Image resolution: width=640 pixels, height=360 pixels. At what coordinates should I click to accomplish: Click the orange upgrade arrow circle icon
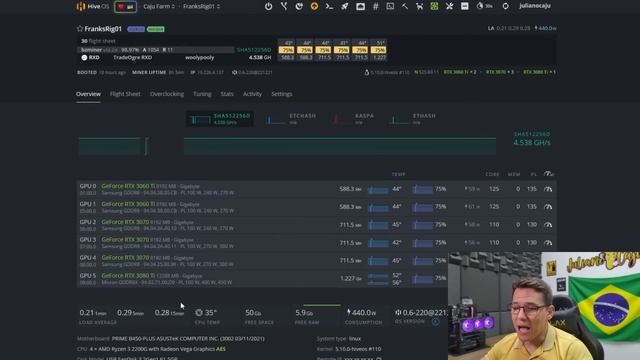(314, 6)
